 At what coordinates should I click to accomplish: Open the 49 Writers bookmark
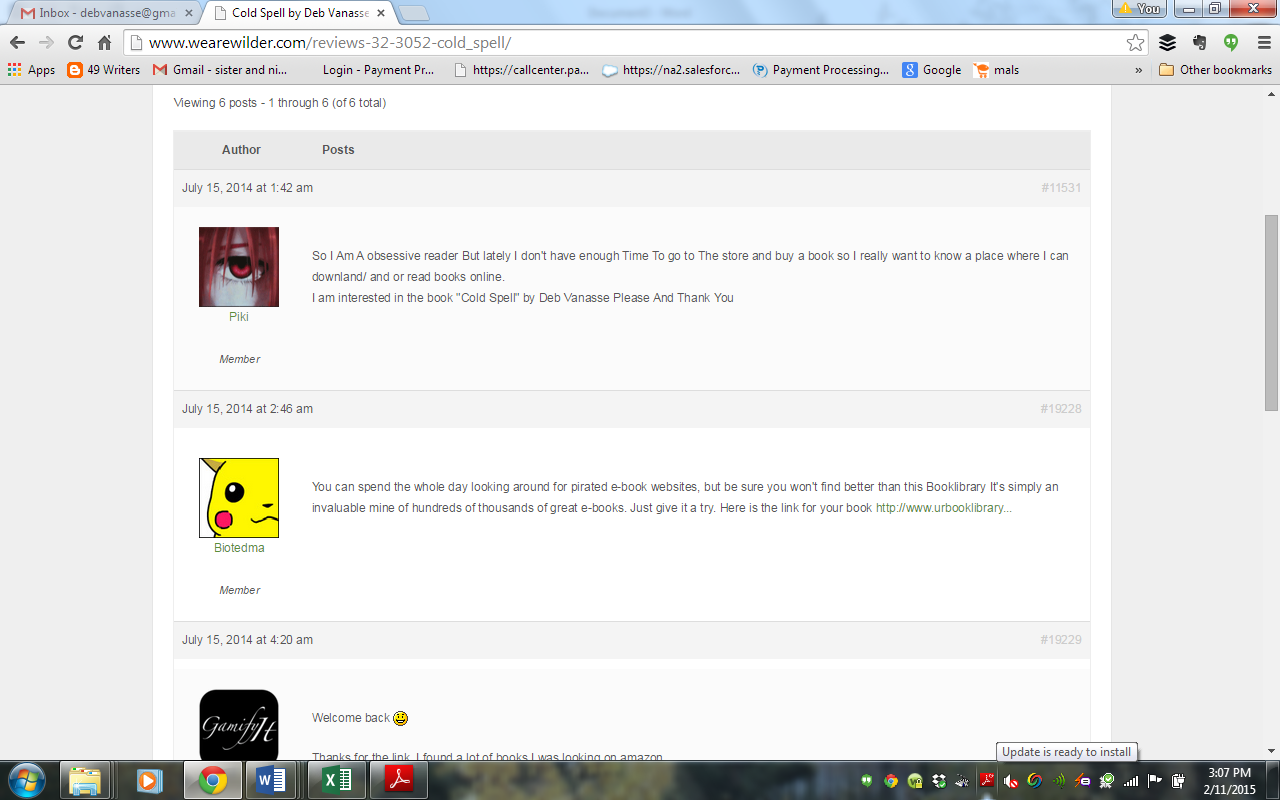click(x=104, y=70)
